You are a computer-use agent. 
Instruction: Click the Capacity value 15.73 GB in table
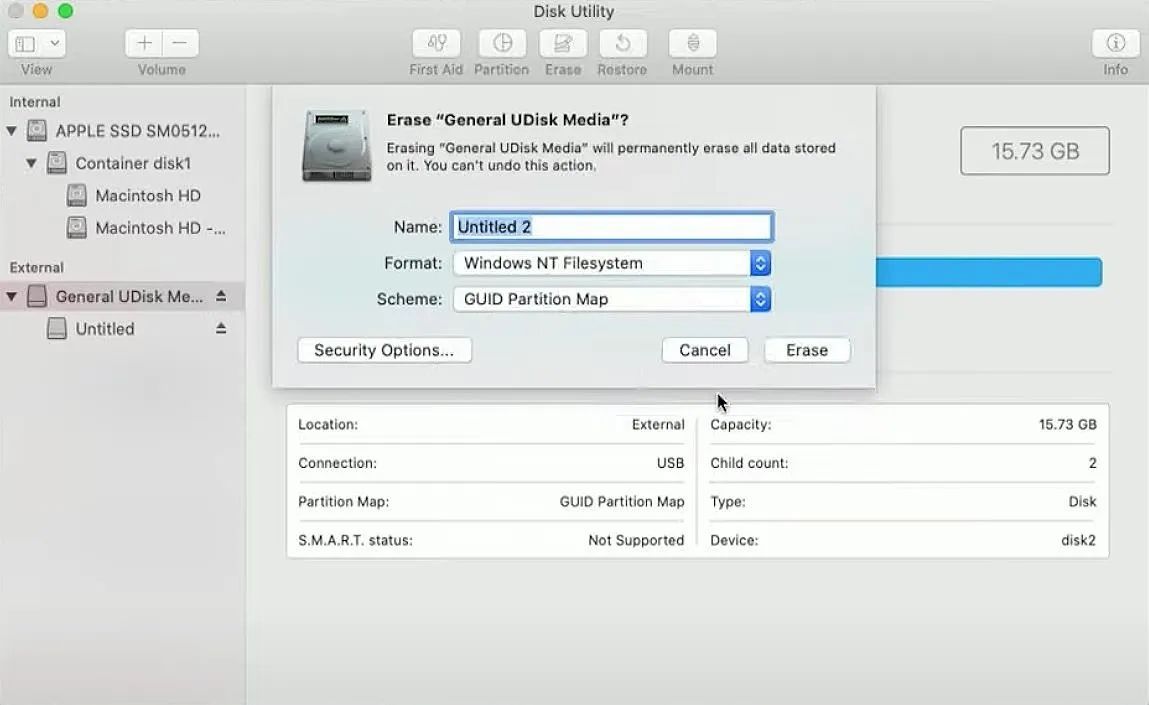pos(1068,424)
